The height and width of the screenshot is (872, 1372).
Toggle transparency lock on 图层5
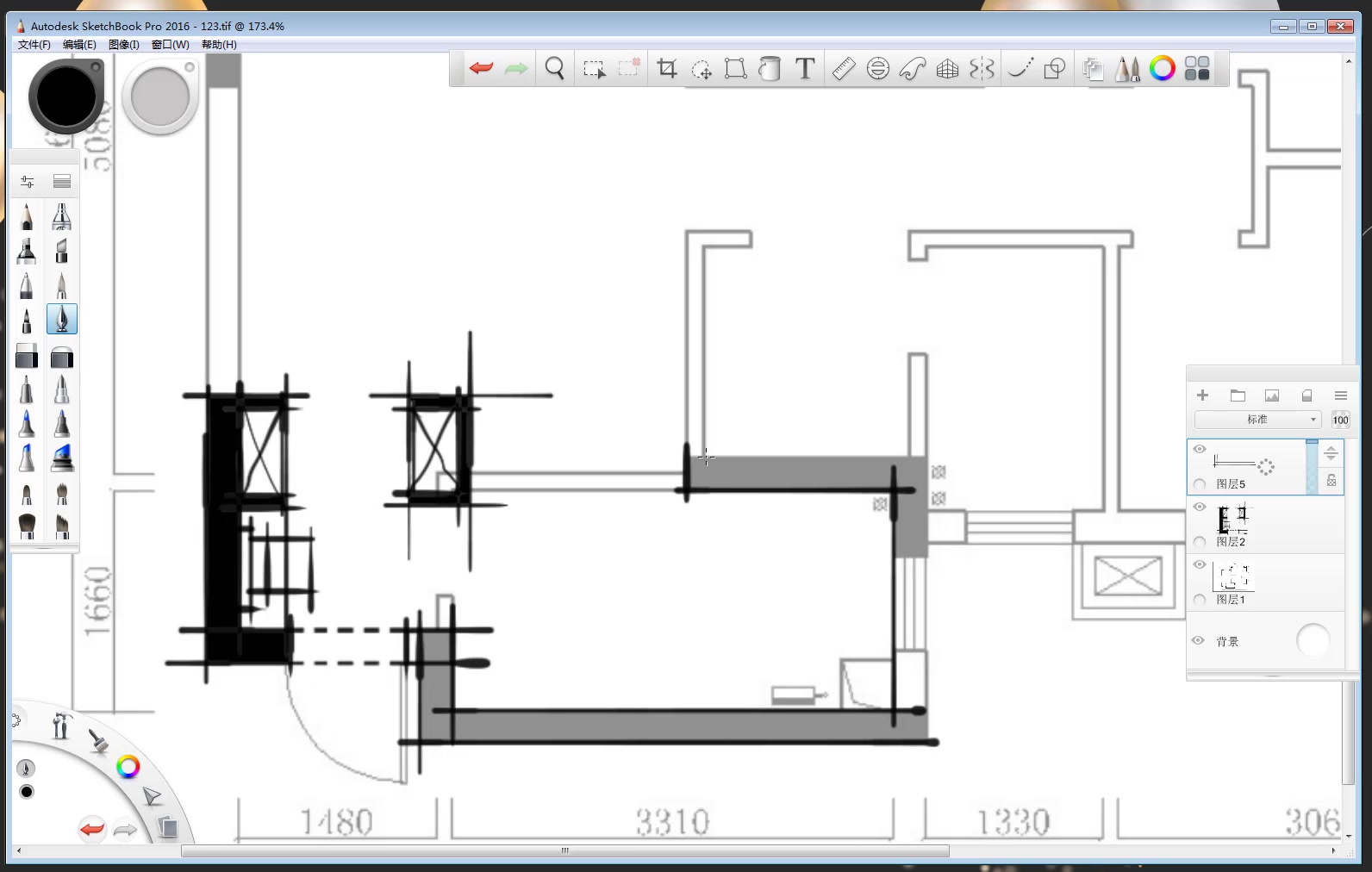1331,481
